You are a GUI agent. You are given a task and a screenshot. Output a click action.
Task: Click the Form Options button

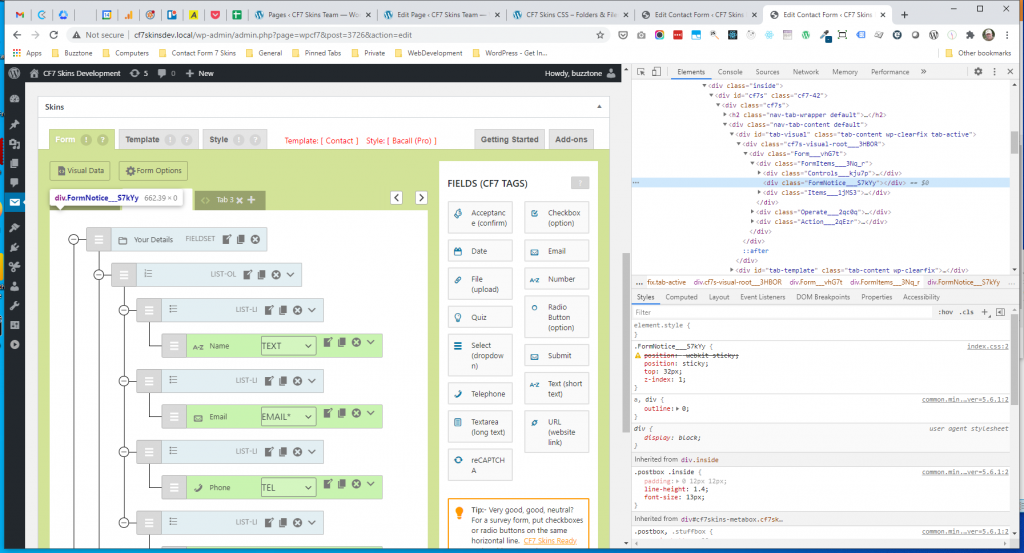click(153, 171)
